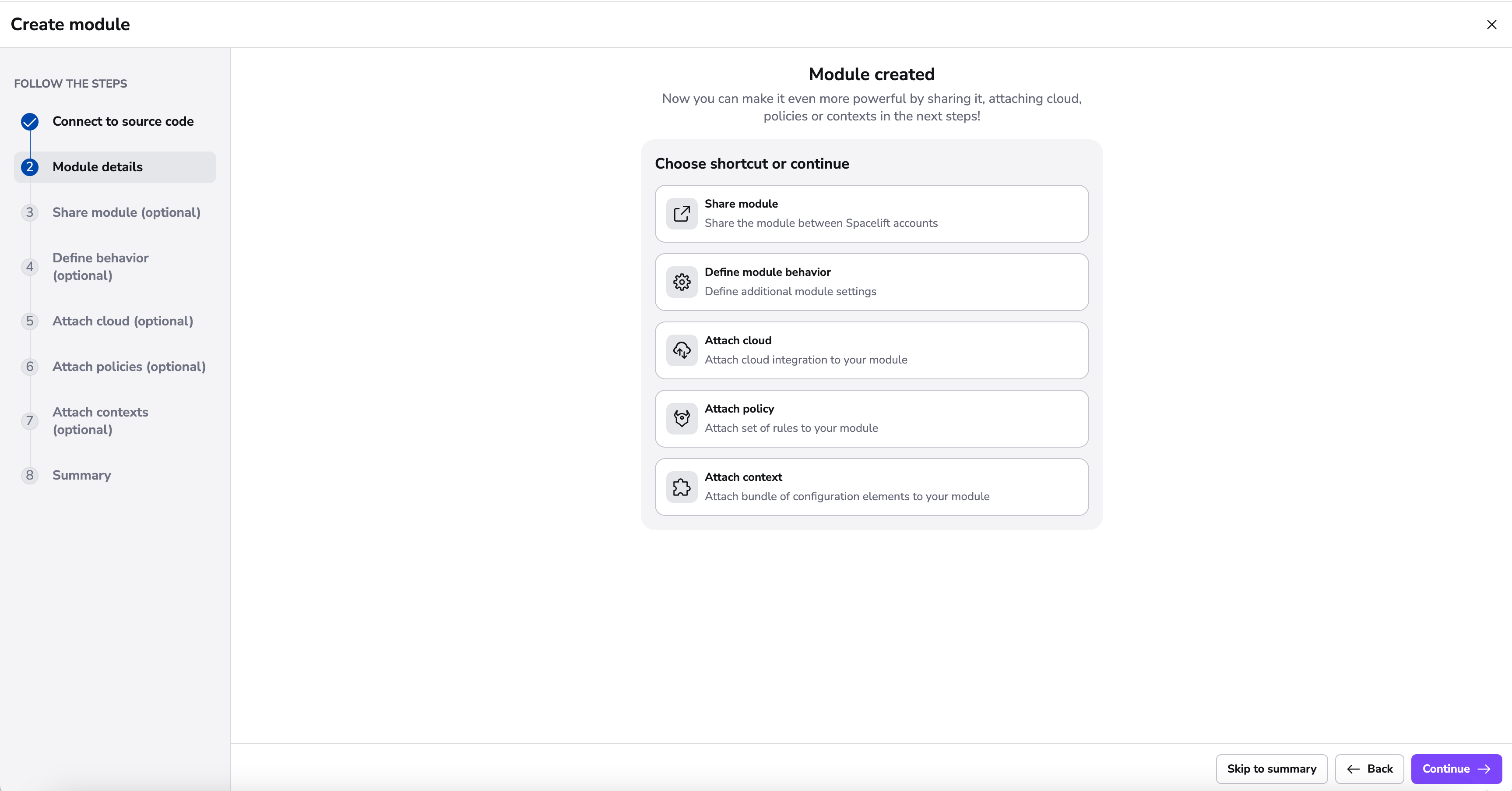1512x791 pixels.
Task: Go to Connect to source code step
Action: coord(123,122)
